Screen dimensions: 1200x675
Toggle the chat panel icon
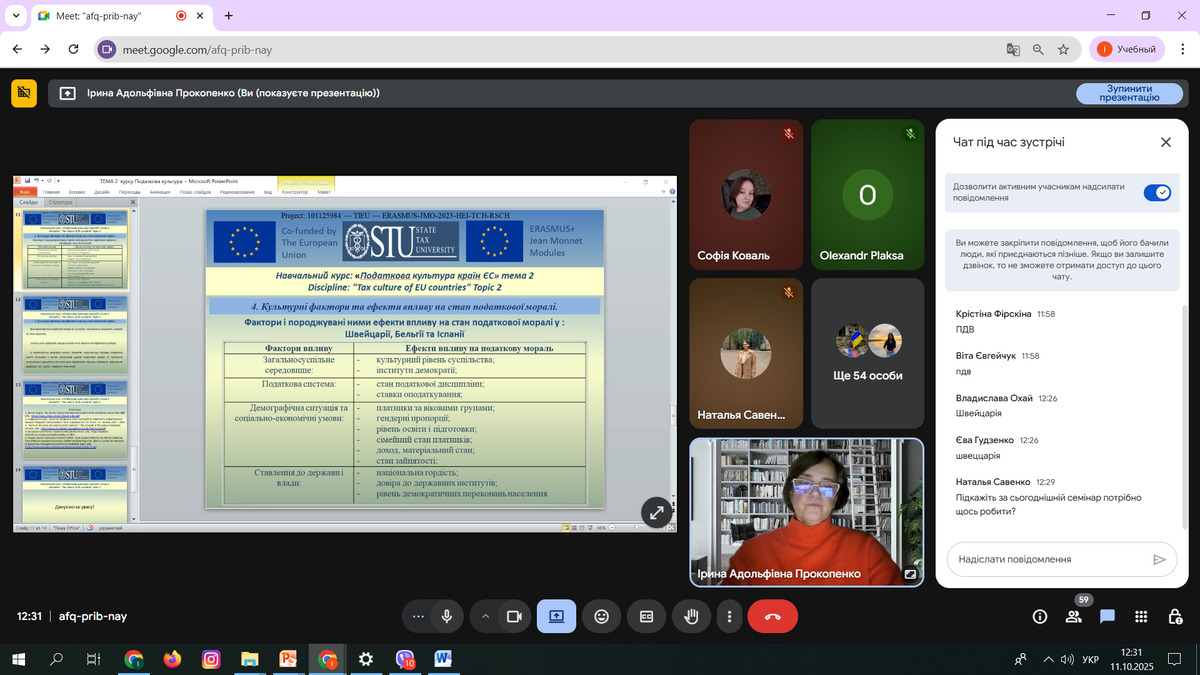1107,617
